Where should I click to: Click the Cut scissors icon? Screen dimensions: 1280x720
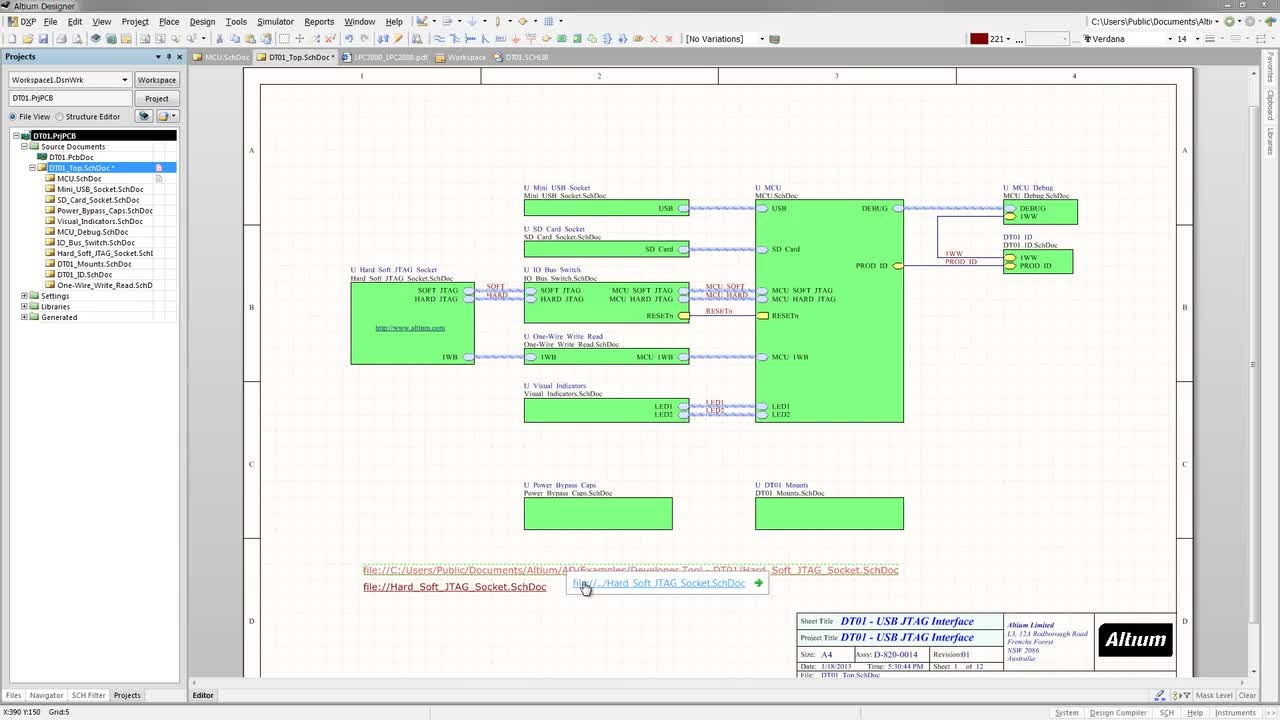click(219, 39)
